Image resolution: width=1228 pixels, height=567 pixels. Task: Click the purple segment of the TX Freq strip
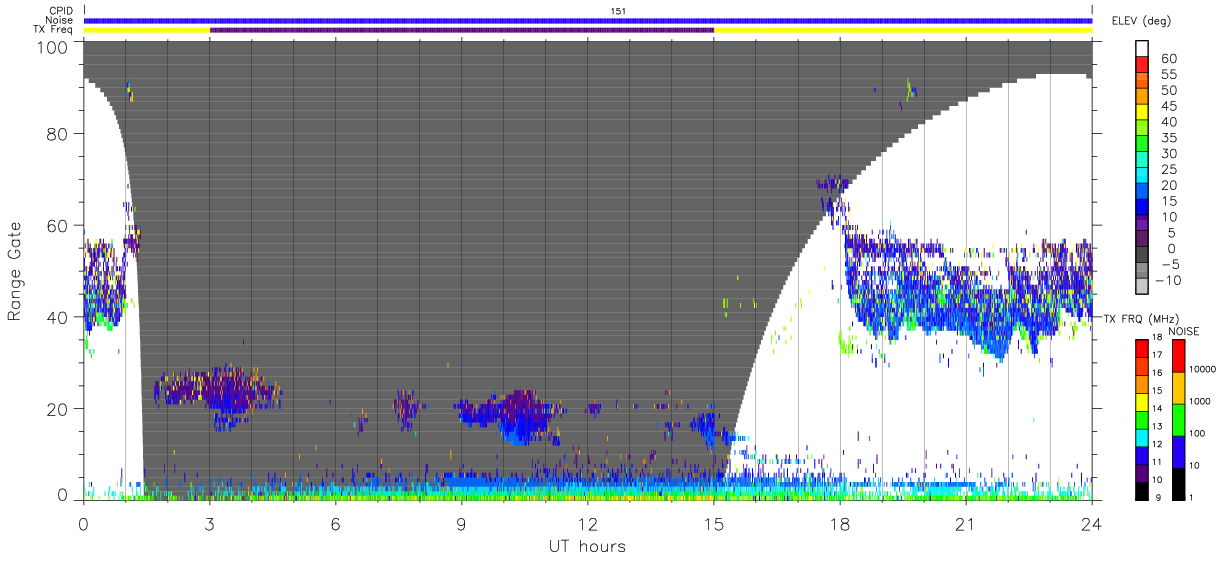click(462, 30)
